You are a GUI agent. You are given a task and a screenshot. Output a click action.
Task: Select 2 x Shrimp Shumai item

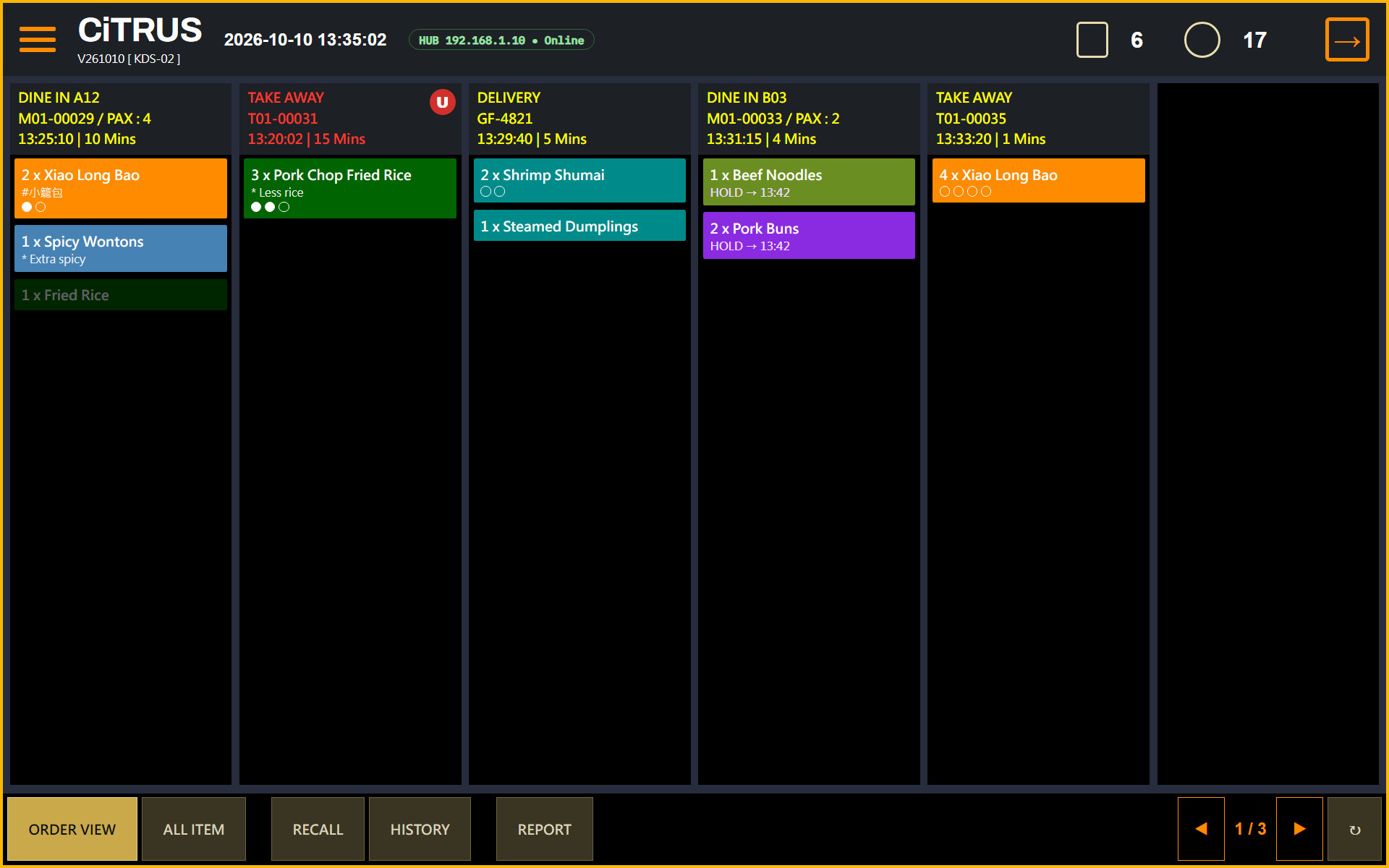[x=579, y=180]
